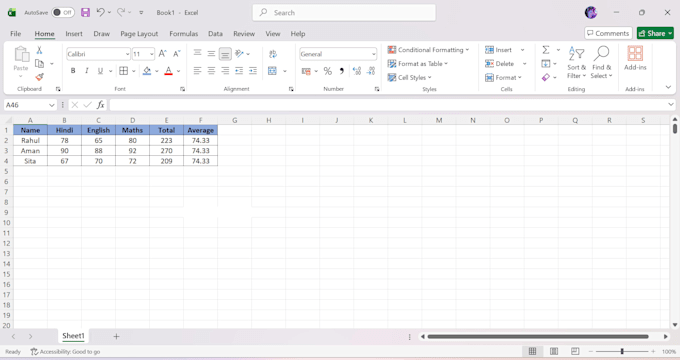Click the Copy icon
Screen dimensions: 680x360
pyautogui.click(x=39, y=63)
